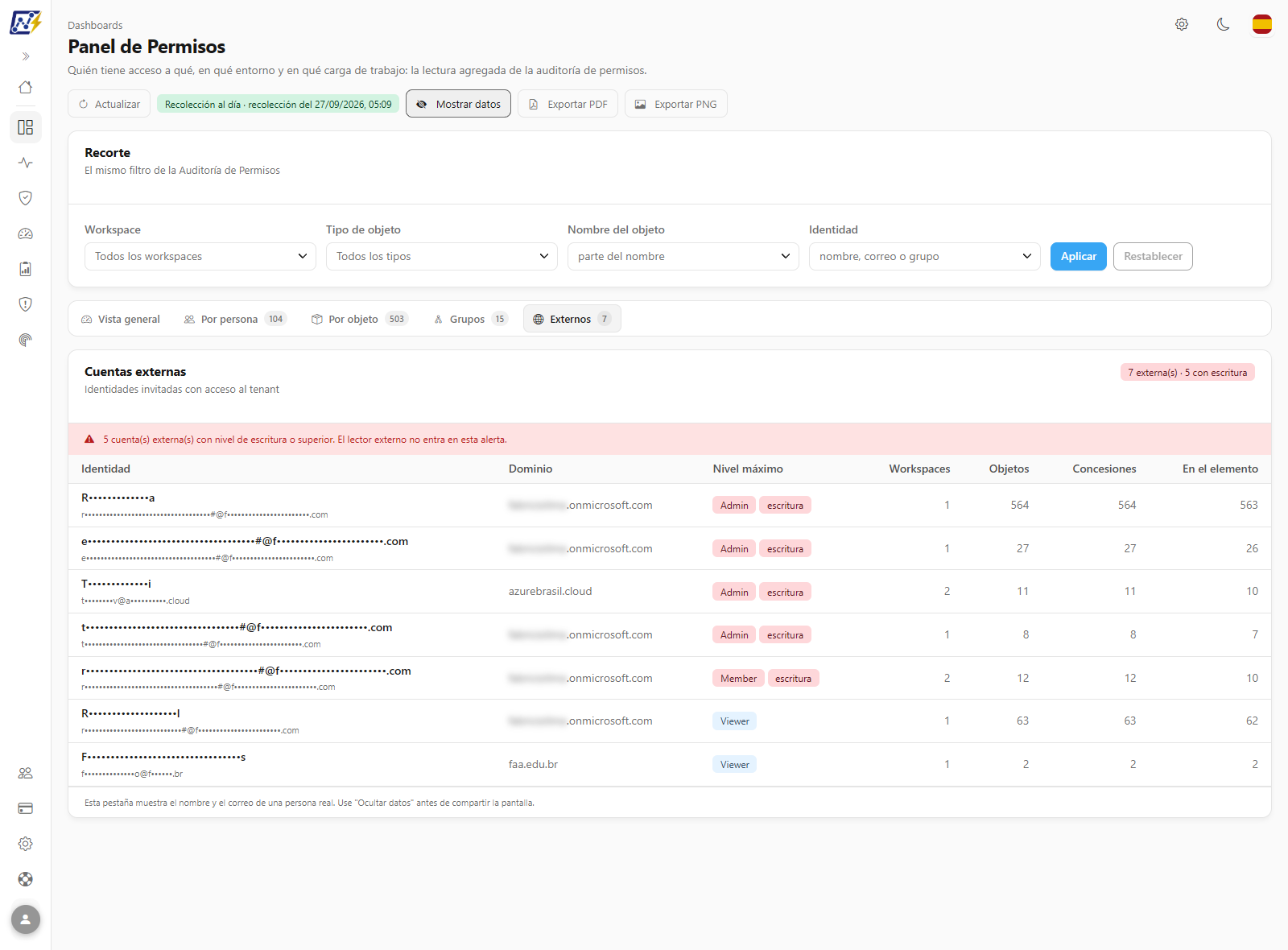Expand the sidebar with double chevron

tap(26, 56)
